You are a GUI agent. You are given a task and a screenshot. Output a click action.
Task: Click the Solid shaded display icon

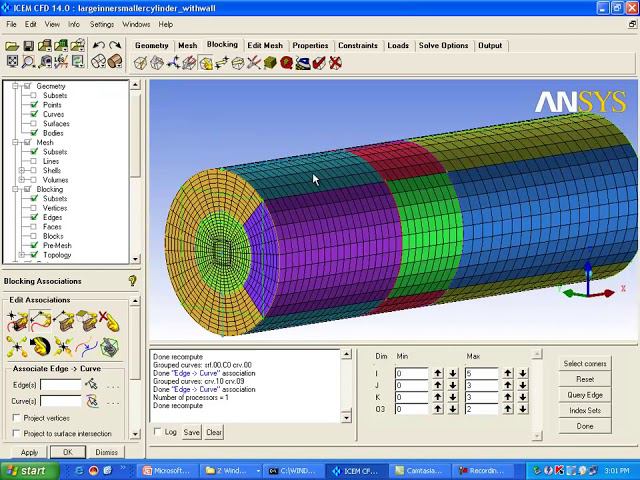point(115,62)
